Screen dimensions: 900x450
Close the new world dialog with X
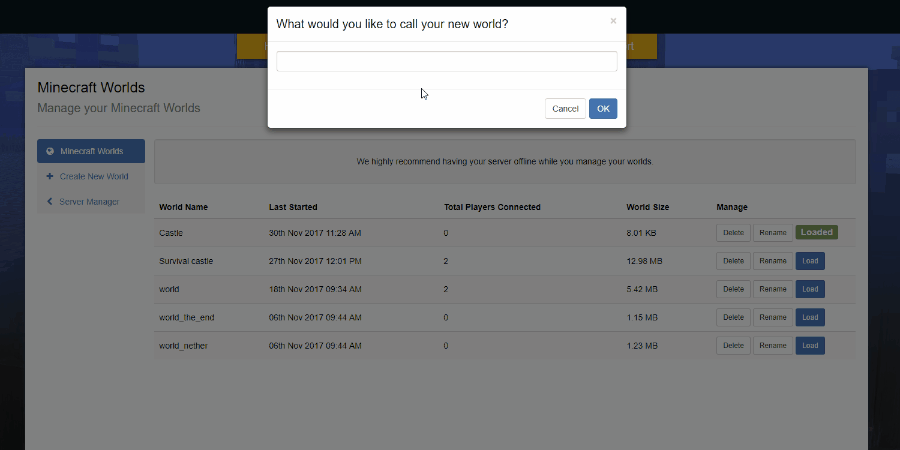coord(613,21)
